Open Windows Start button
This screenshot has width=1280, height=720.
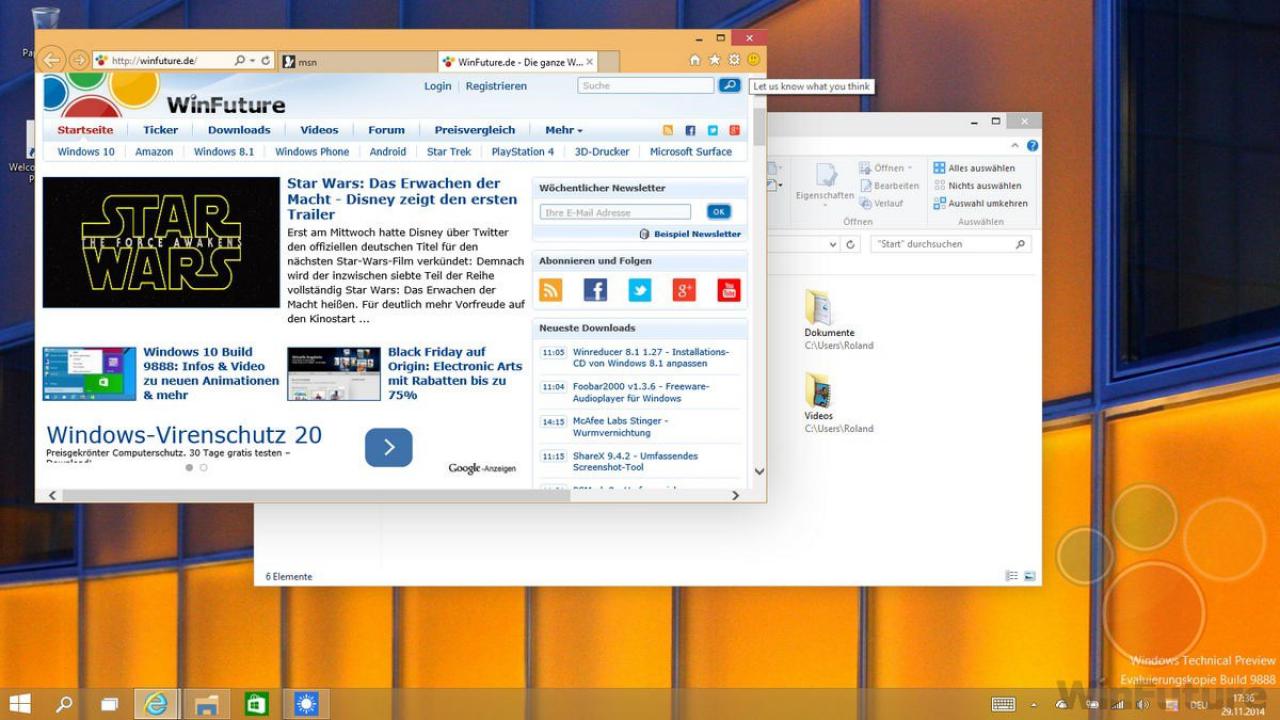[x=19, y=704]
